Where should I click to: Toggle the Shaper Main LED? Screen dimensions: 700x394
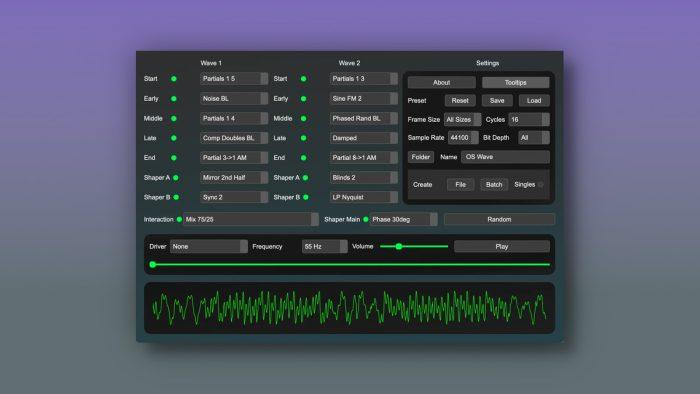click(366, 220)
